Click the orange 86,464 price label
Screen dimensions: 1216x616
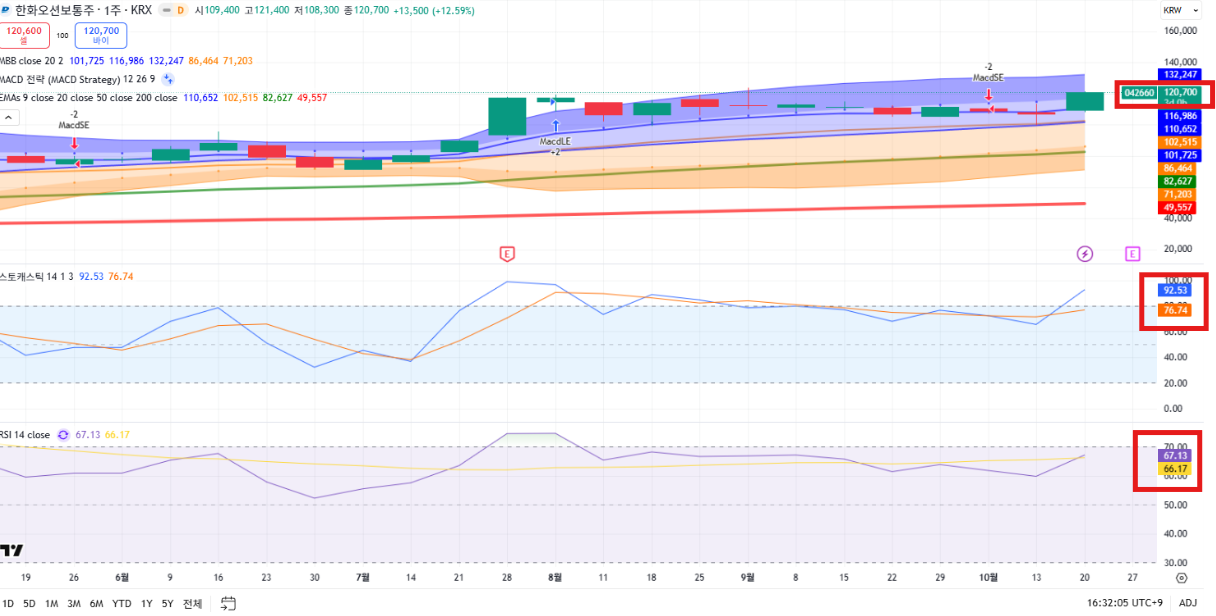1177,168
